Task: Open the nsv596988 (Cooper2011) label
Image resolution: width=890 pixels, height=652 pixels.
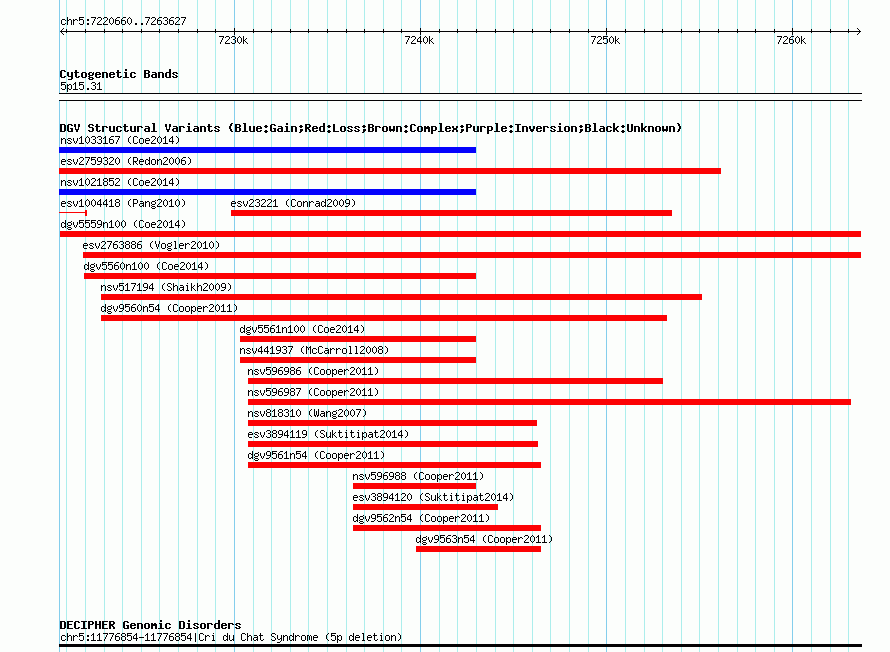Action: coord(418,476)
